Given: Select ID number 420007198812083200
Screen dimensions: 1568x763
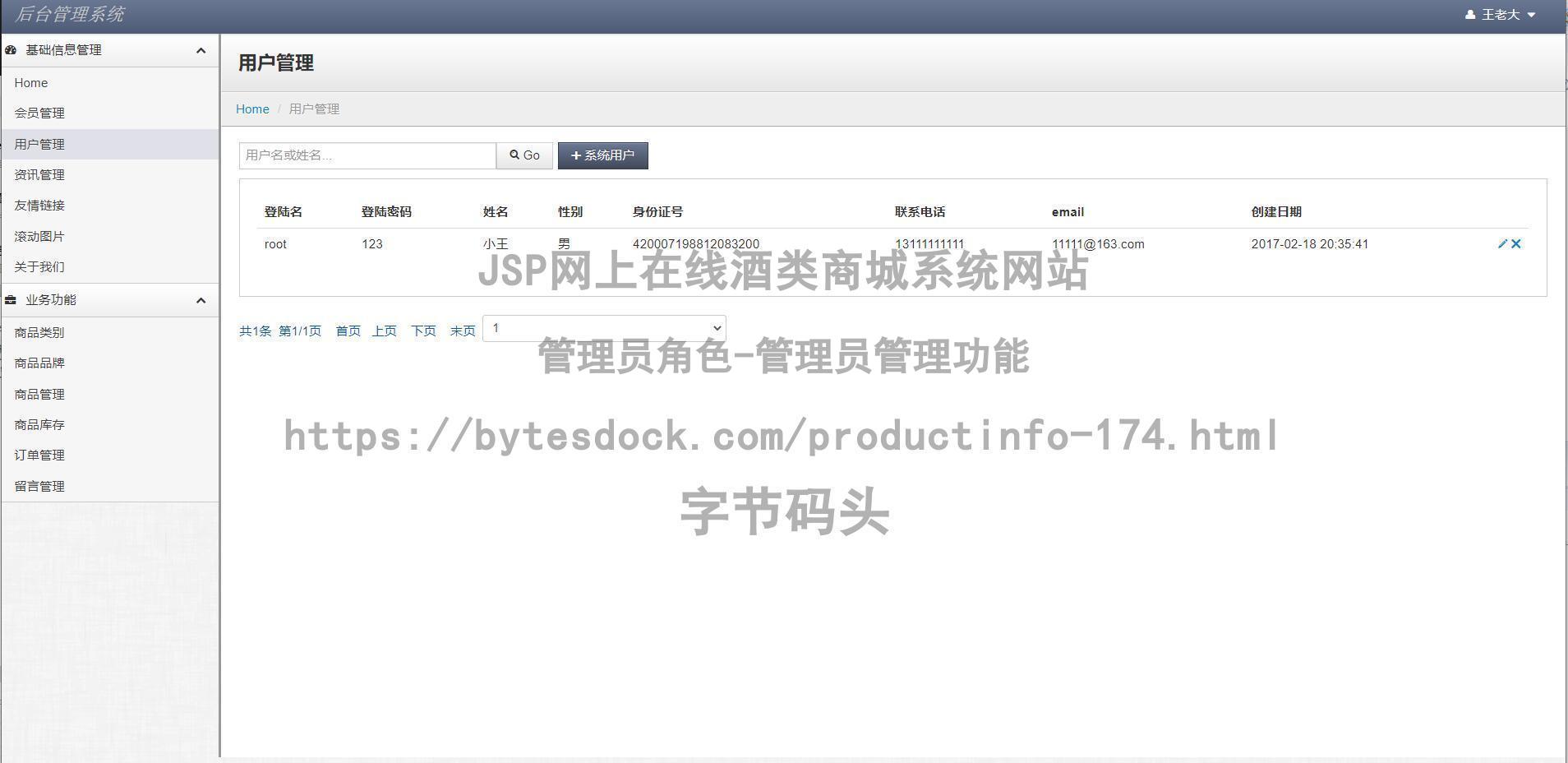Looking at the screenshot, I should coord(696,244).
